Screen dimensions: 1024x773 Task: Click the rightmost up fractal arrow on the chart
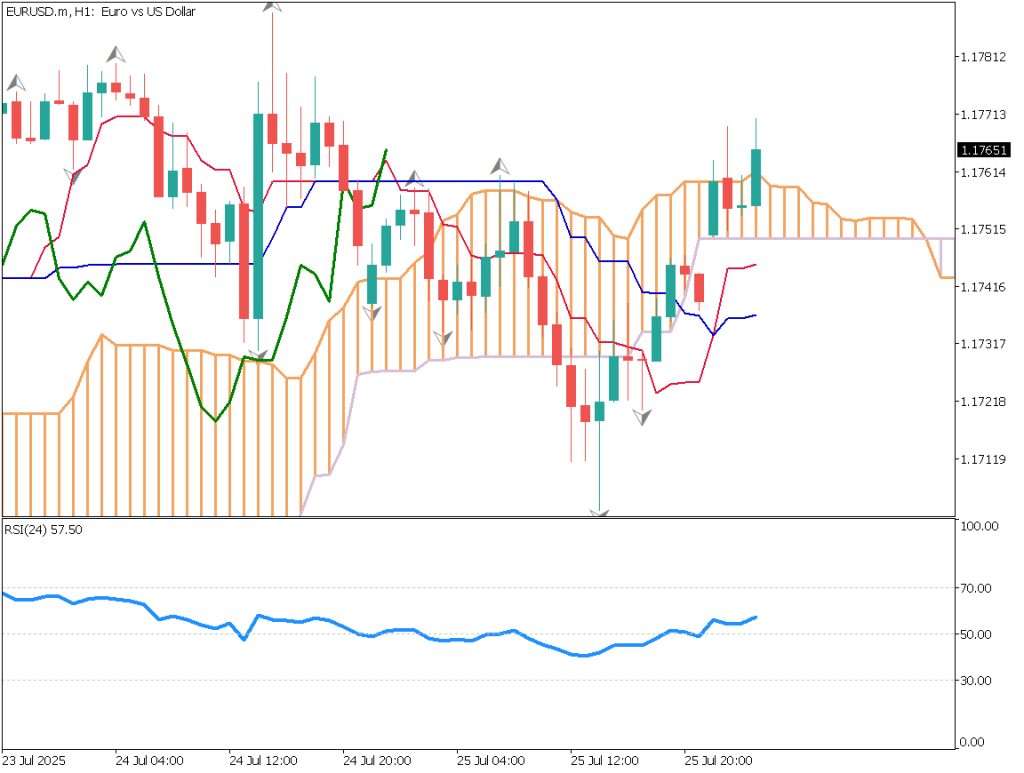(x=499, y=166)
